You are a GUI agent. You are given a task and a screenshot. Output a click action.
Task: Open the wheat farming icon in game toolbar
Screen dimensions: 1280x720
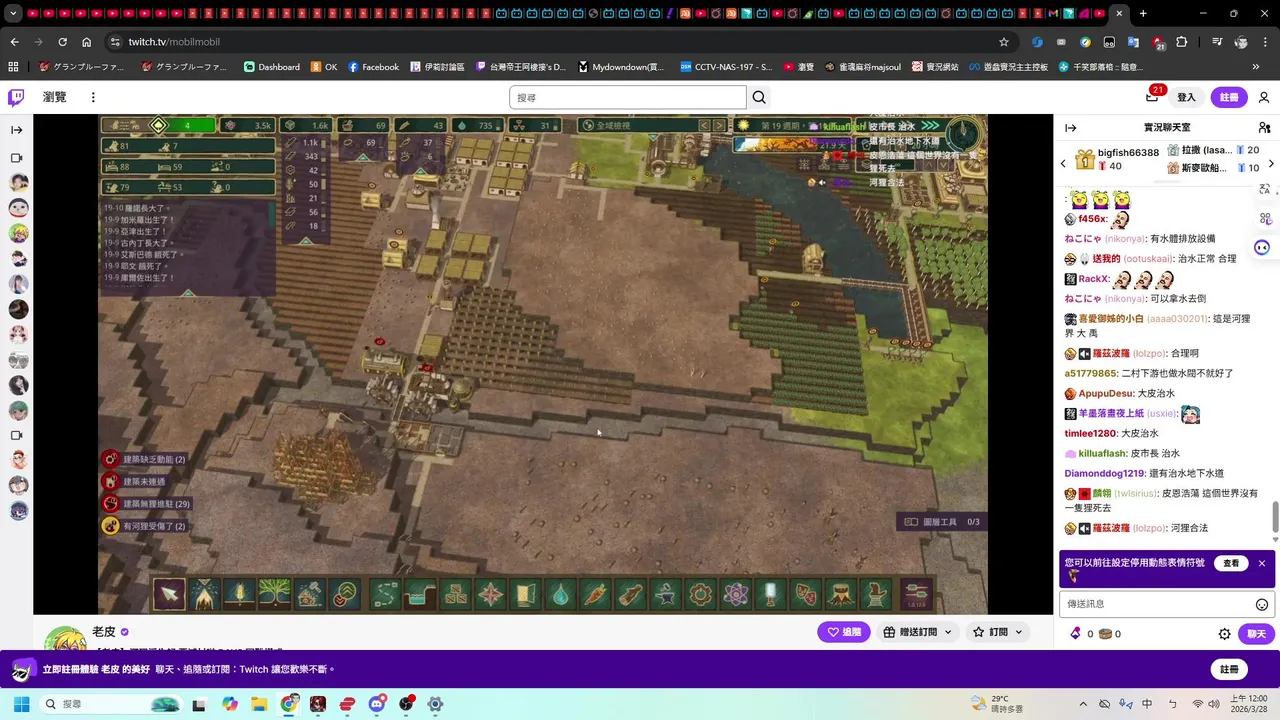click(x=239, y=594)
